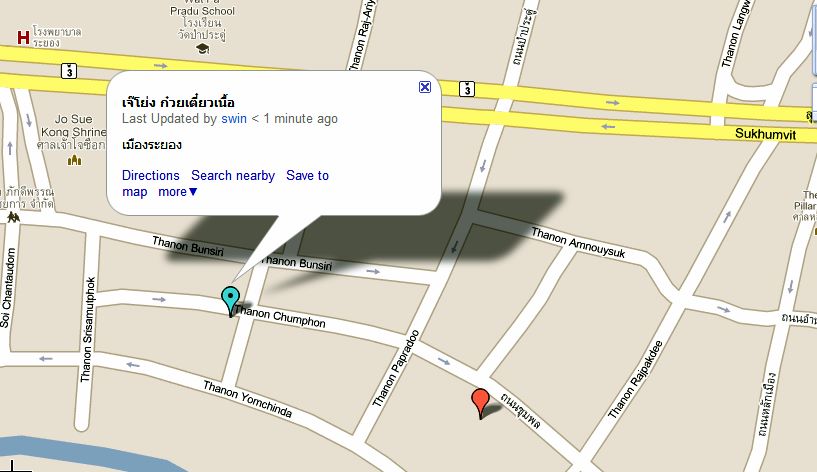The image size is (817, 472).
Task: Click the Sukhumvit road label
Action: point(765,134)
